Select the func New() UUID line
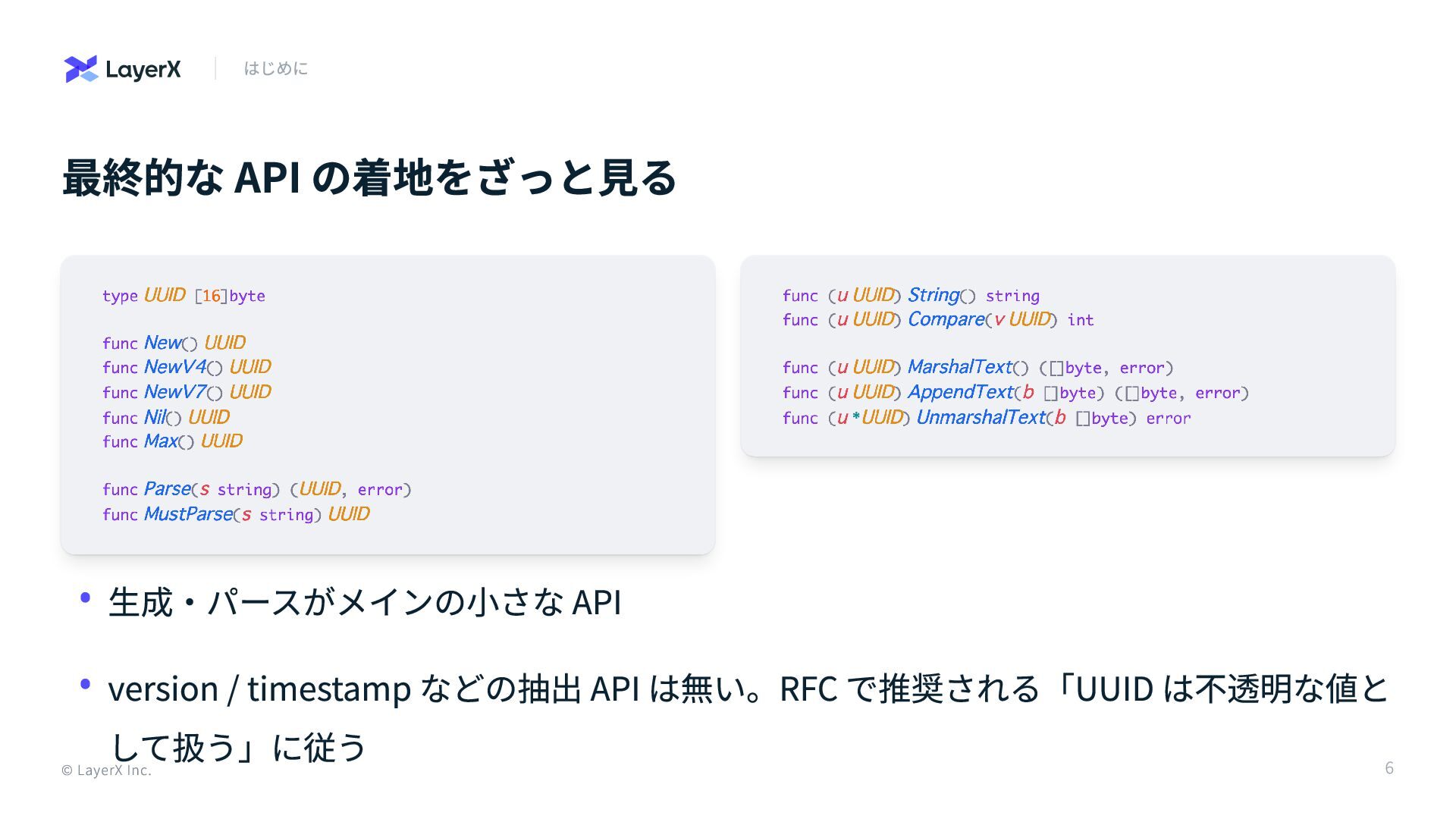 (174, 343)
